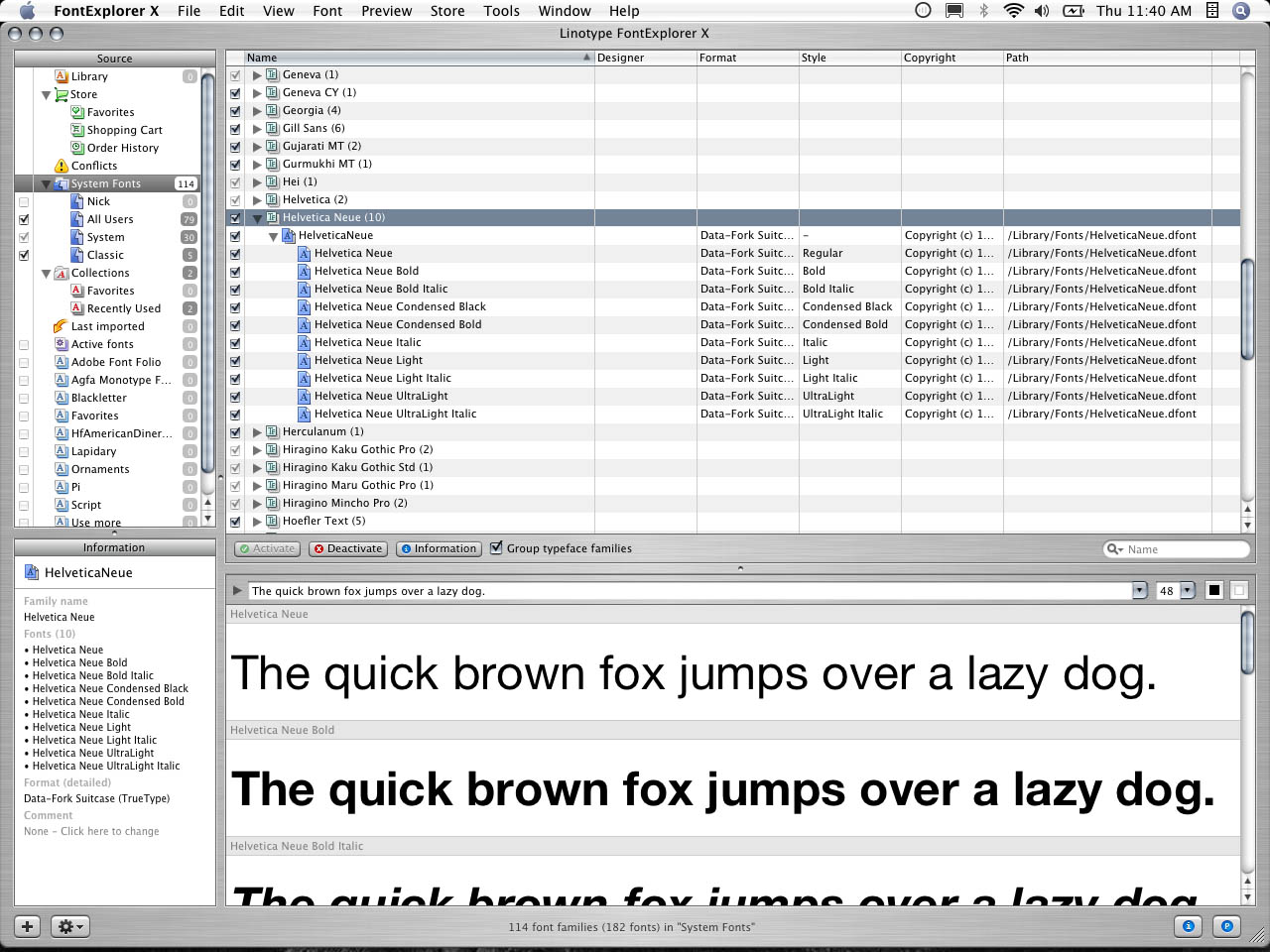Viewport: 1270px width, 952px height.
Task: Sort by the Style column header
Action: tap(849, 58)
